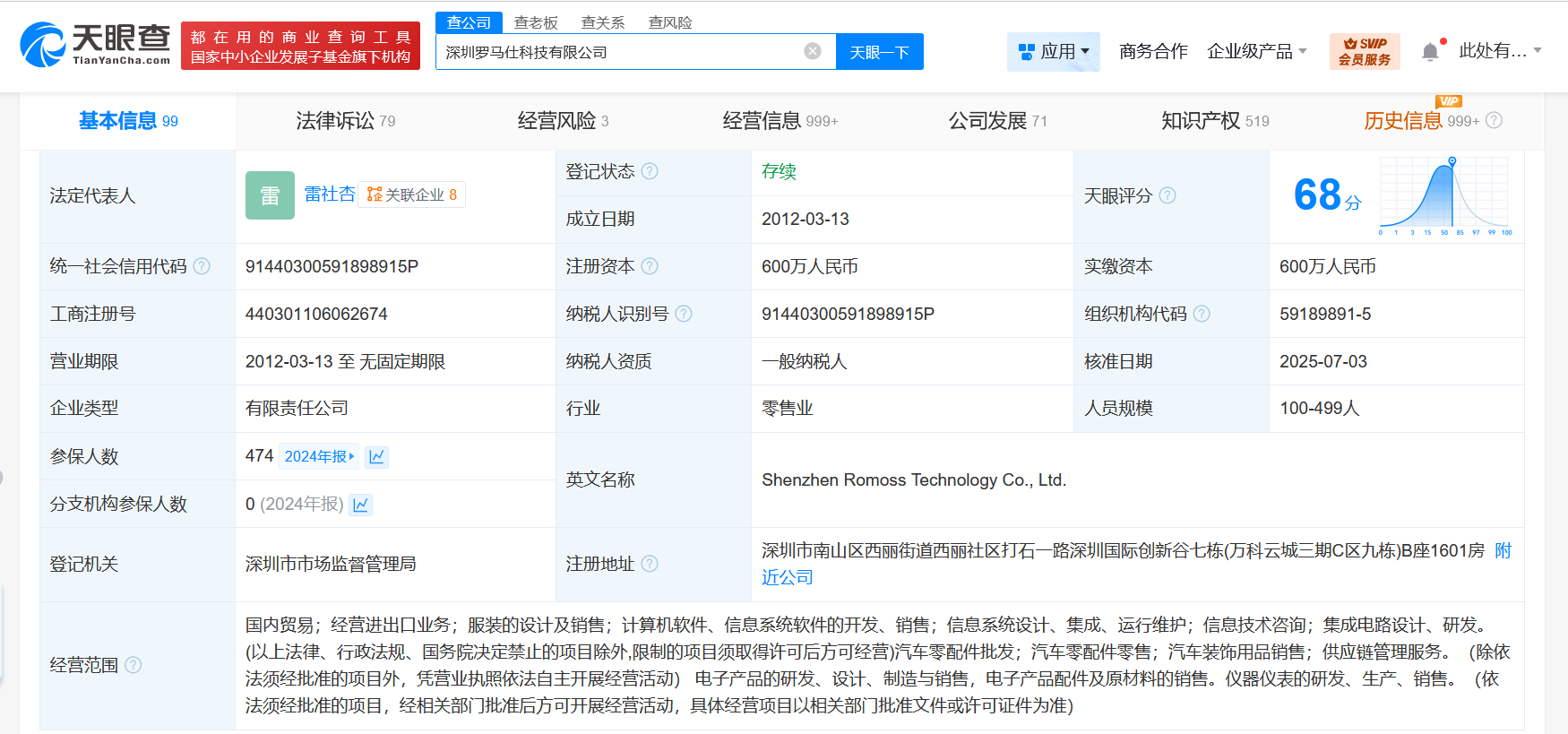The height and width of the screenshot is (734, 1568).
Task: Click help icon next to 组织机构代码
Action: coord(1202,314)
